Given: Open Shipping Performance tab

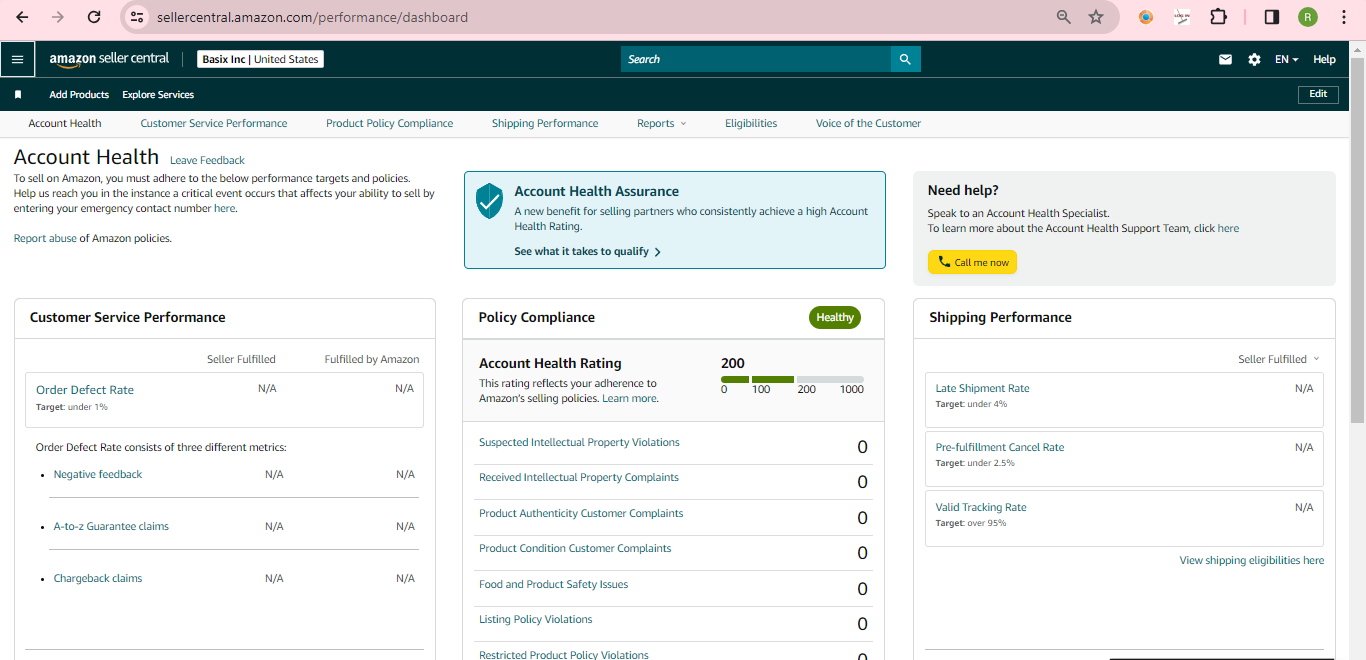Looking at the screenshot, I should [x=545, y=123].
